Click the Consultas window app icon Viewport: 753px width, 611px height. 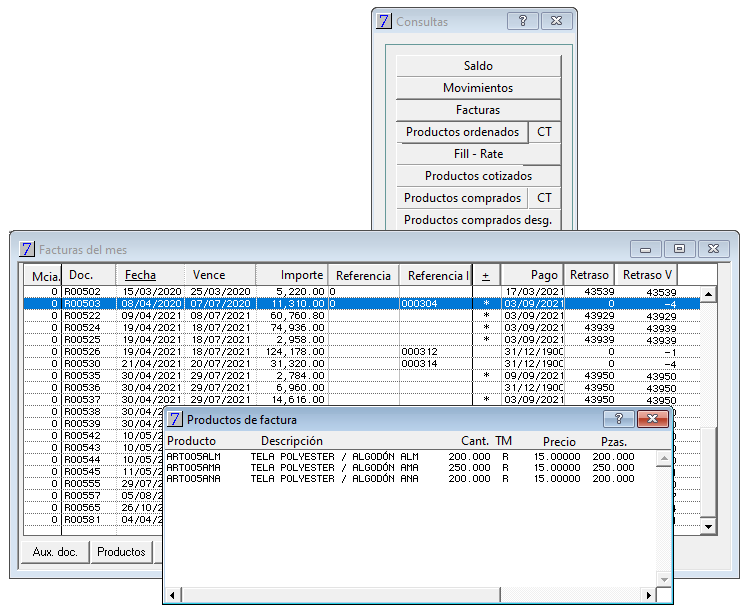tap(384, 21)
